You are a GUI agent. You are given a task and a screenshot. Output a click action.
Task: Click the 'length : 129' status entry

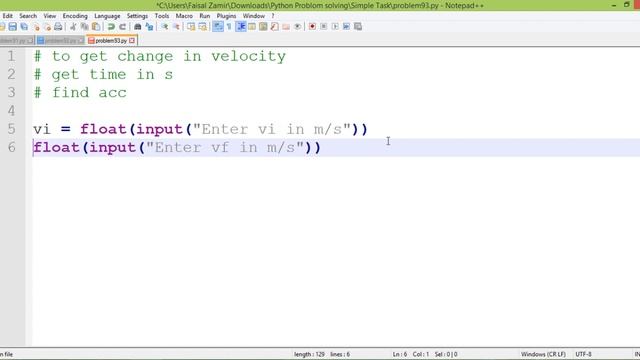[x=309, y=354]
